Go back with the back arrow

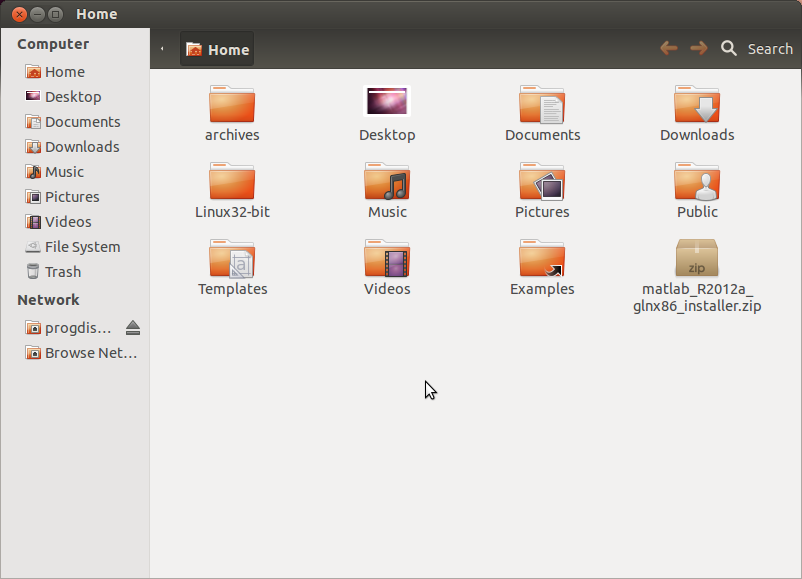[669, 49]
